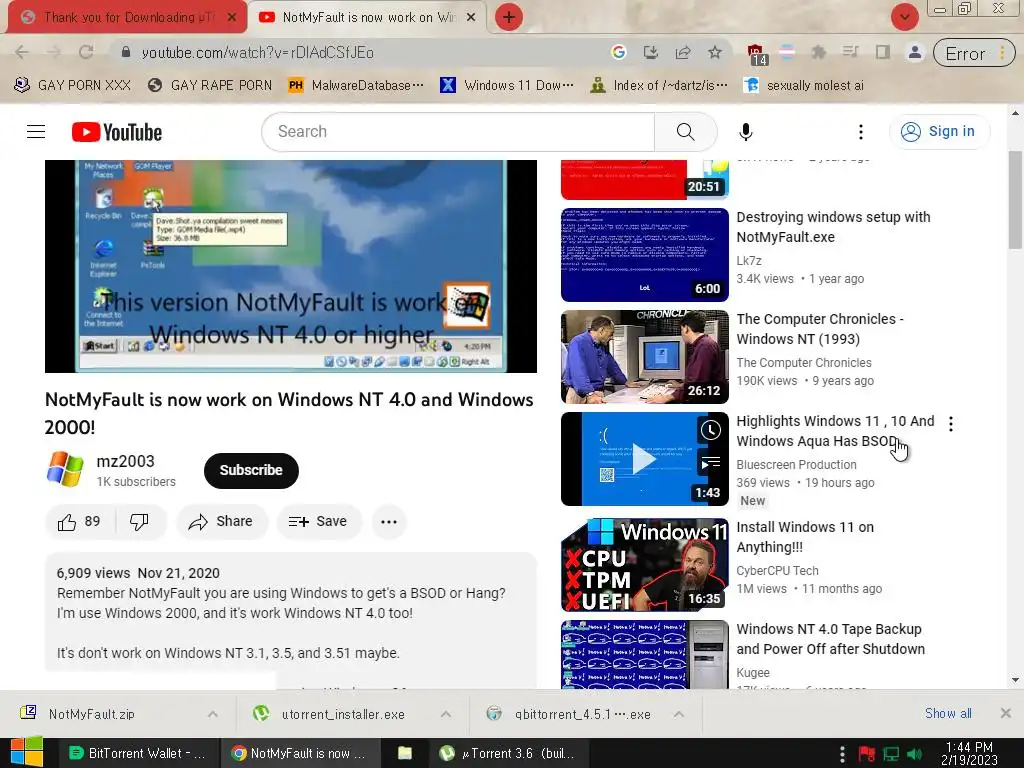Click the page vertical scrollbar thumb
This screenshot has height=768, width=1024.
(x=1015, y=200)
